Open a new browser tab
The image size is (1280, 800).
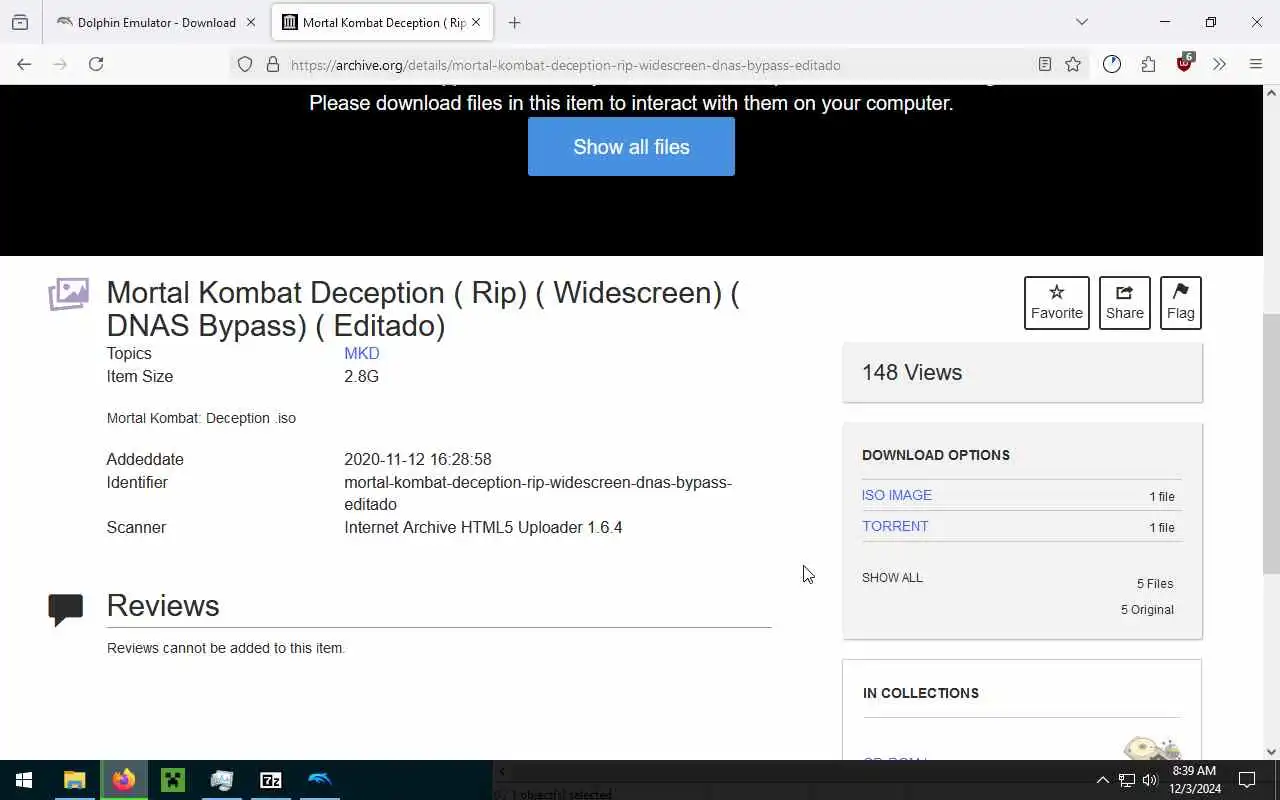tap(514, 22)
